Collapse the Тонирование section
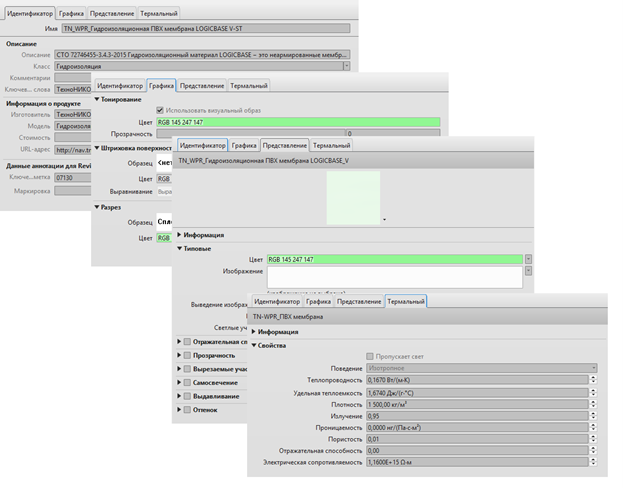The image size is (623, 488). coord(97,98)
